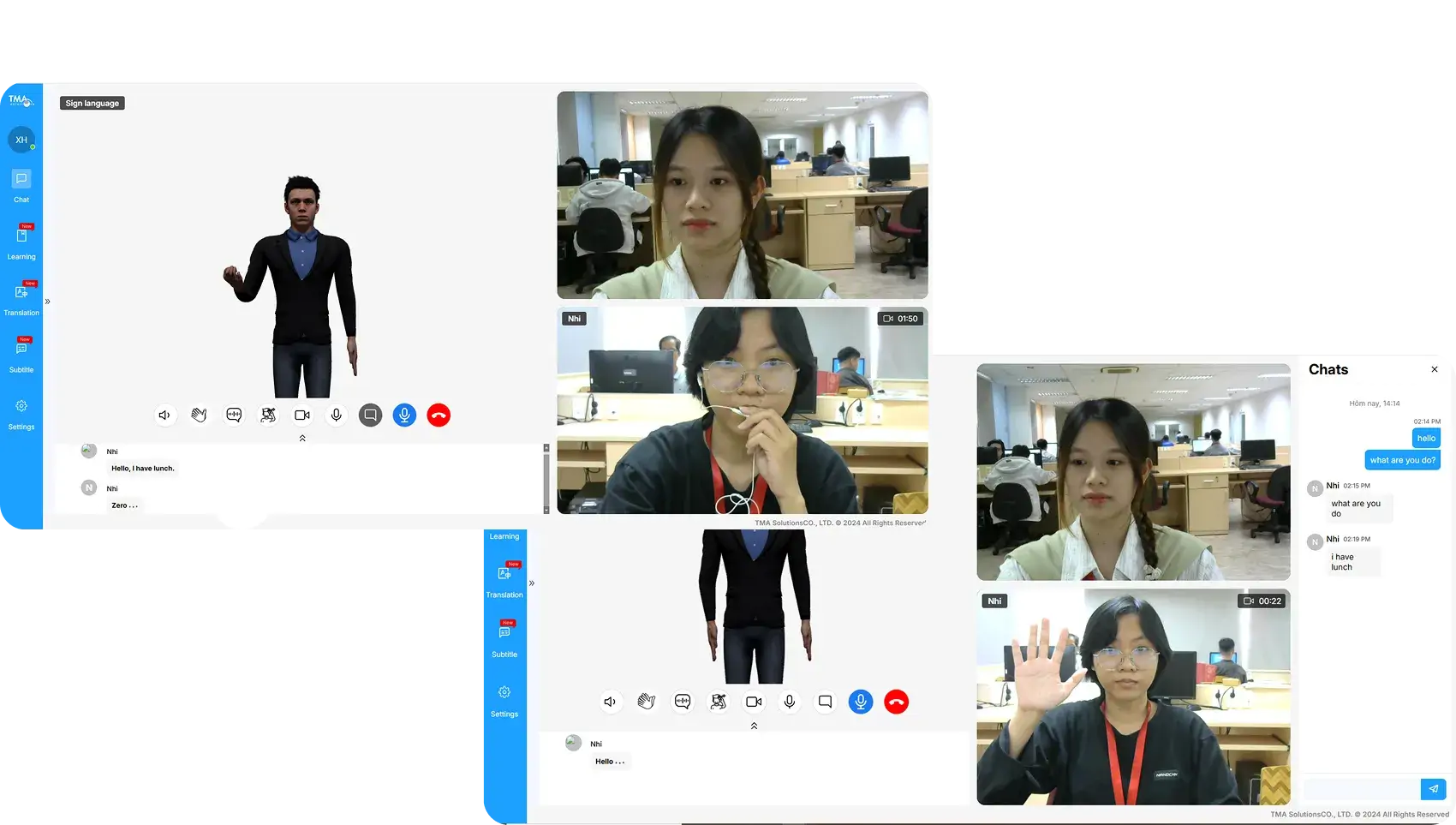1456x825 pixels.
Task: Click the blue microphone button in upper toolbar
Action: click(x=404, y=415)
